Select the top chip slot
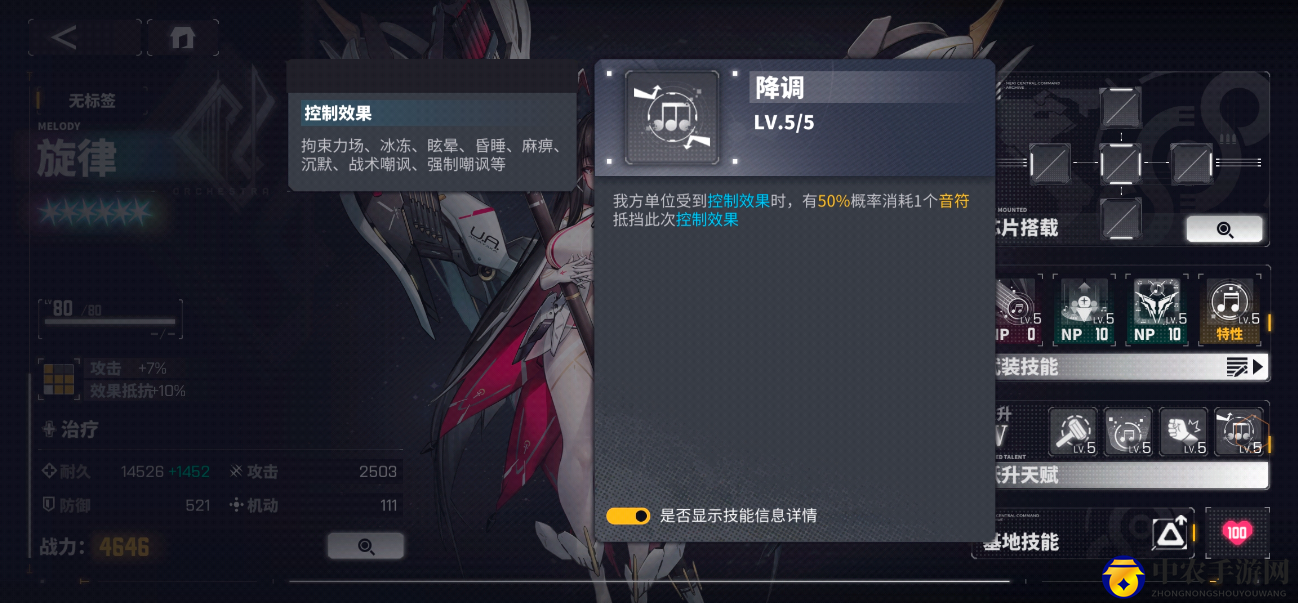This screenshot has height=603, width=1298. point(1120,107)
